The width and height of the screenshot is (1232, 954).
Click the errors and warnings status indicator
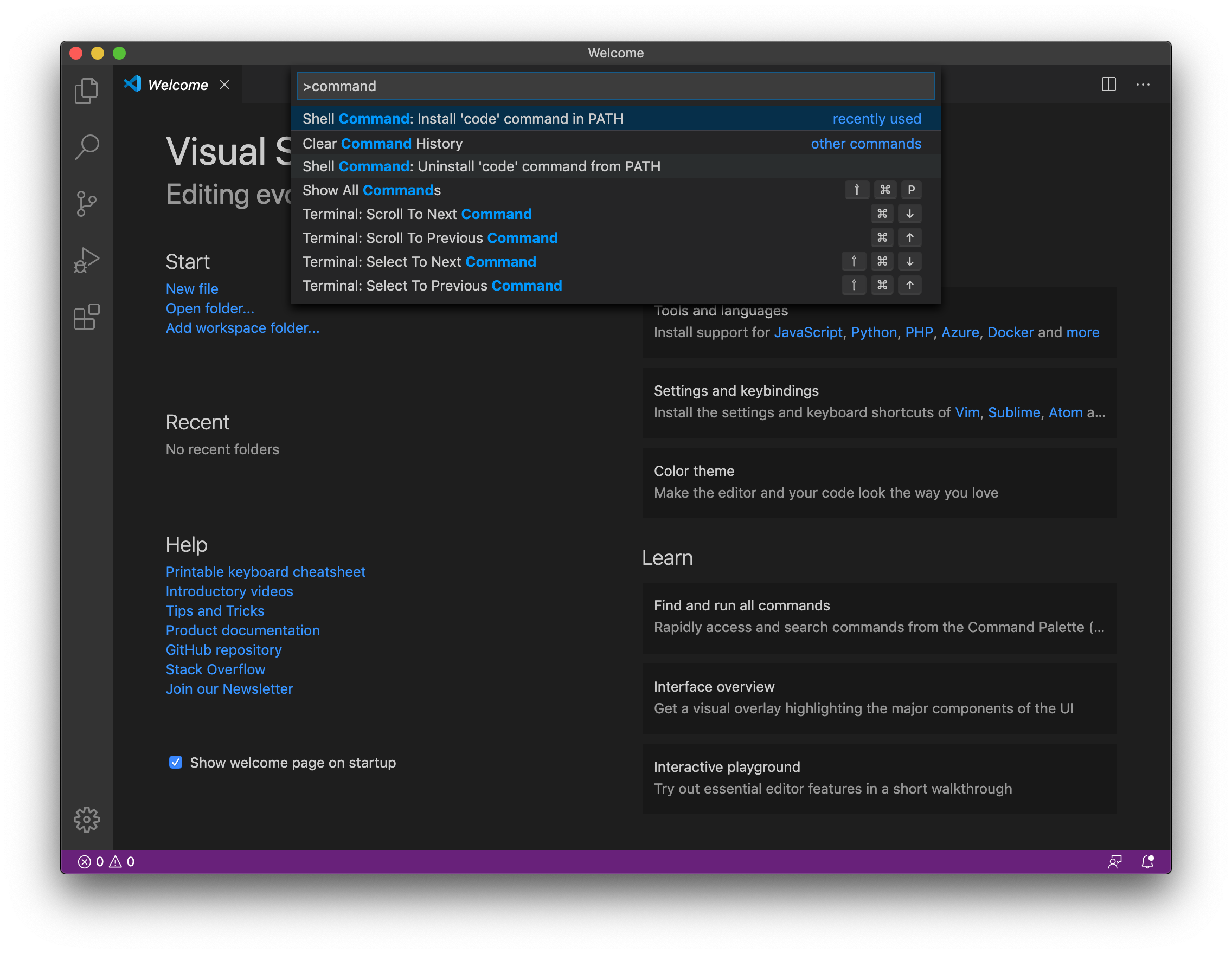tap(106, 861)
